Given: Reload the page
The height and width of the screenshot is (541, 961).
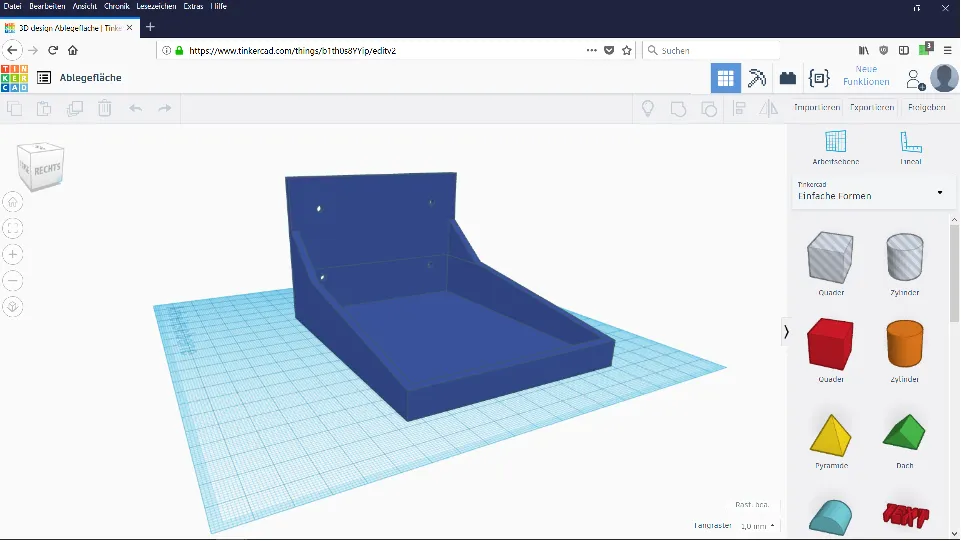Looking at the screenshot, I should (x=53, y=50).
